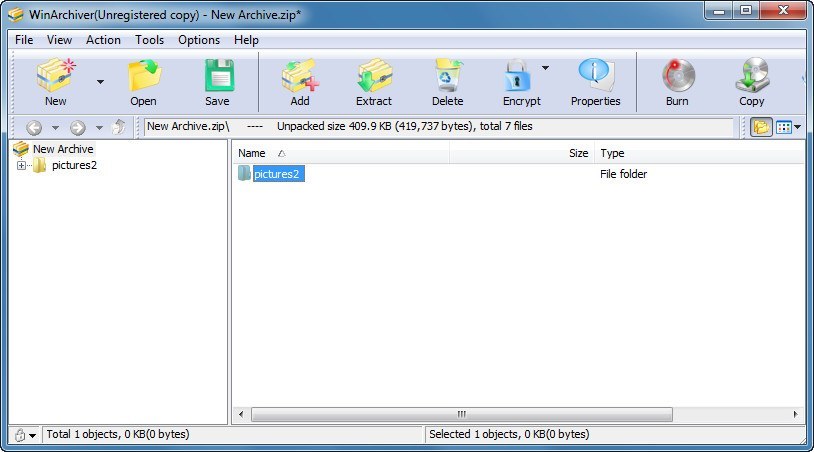The image size is (814, 452).
Task: Open the back history dropdown arrow
Action: (56, 128)
